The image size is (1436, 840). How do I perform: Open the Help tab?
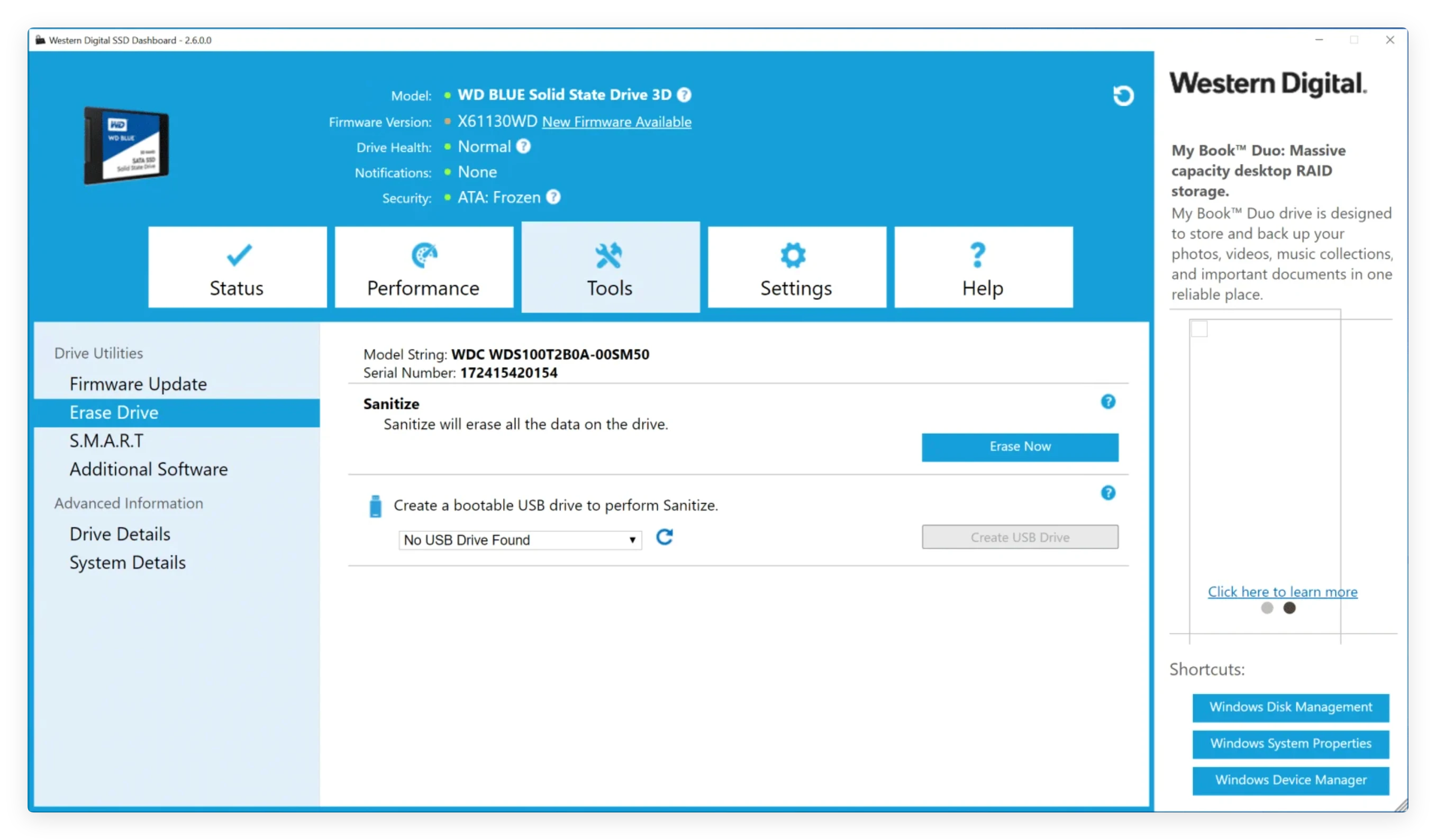[984, 267]
